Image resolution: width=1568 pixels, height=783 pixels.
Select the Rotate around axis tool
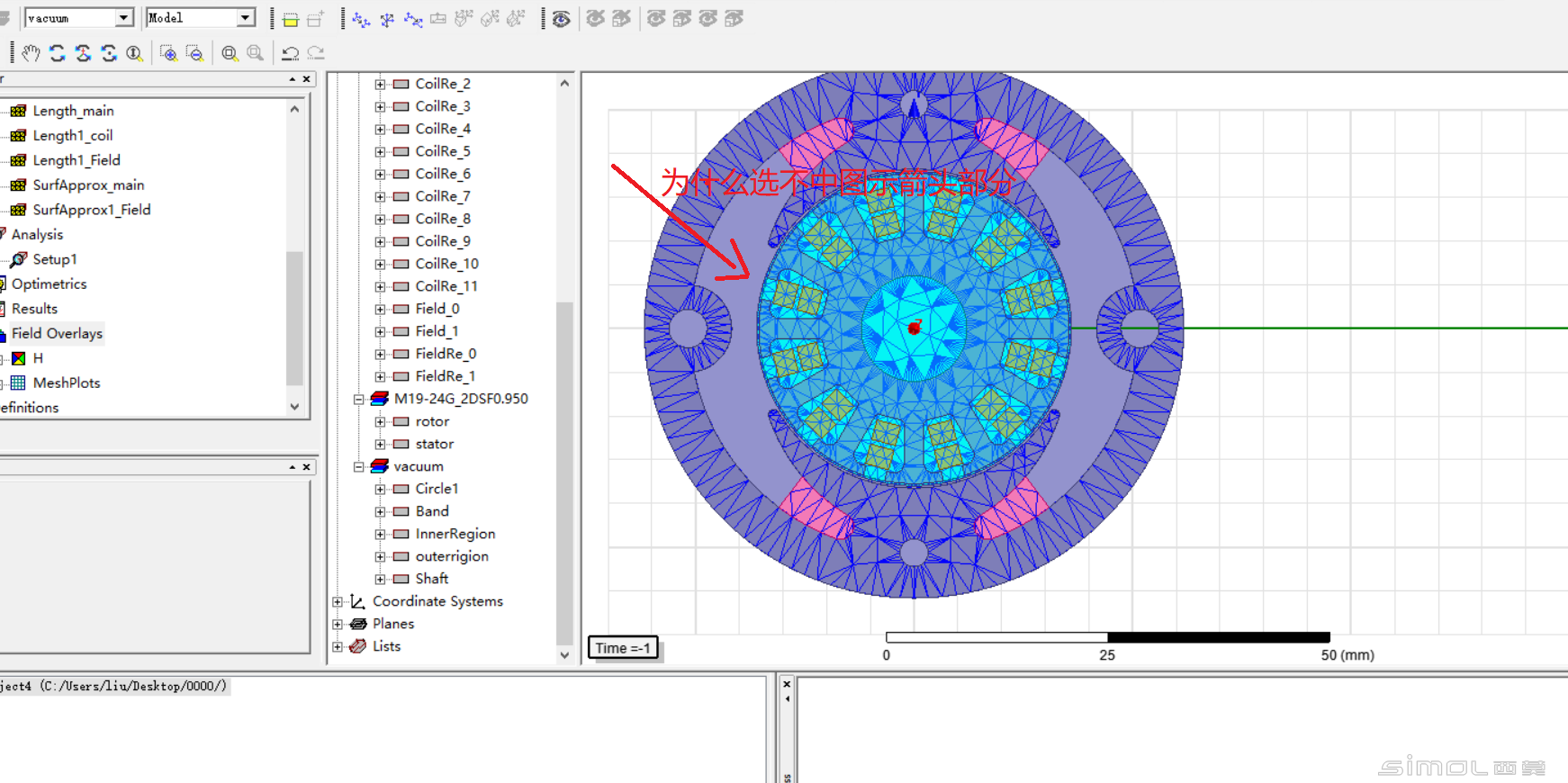click(83, 53)
